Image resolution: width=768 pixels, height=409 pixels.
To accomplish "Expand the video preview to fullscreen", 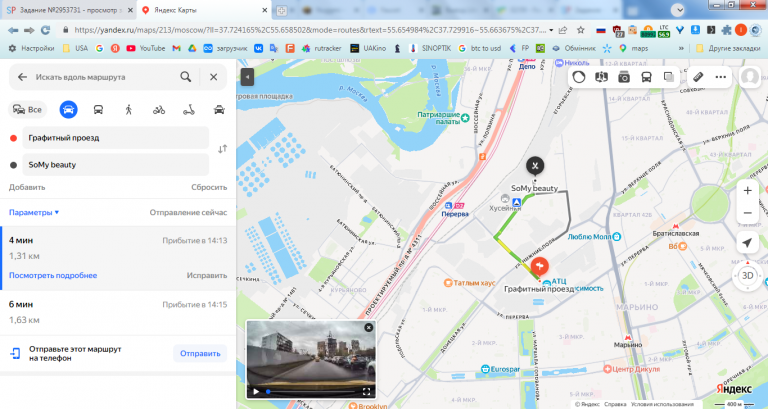I will pyautogui.click(x=366, y=391).
